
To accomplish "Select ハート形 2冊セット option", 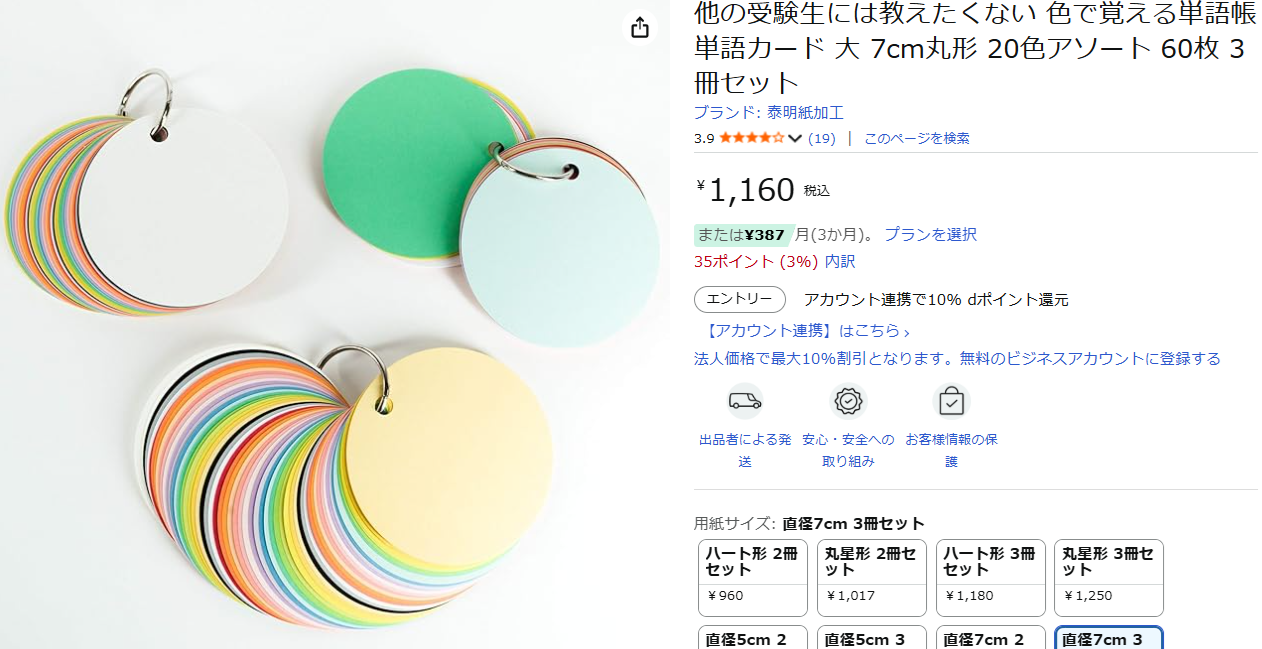I will 753,578.
